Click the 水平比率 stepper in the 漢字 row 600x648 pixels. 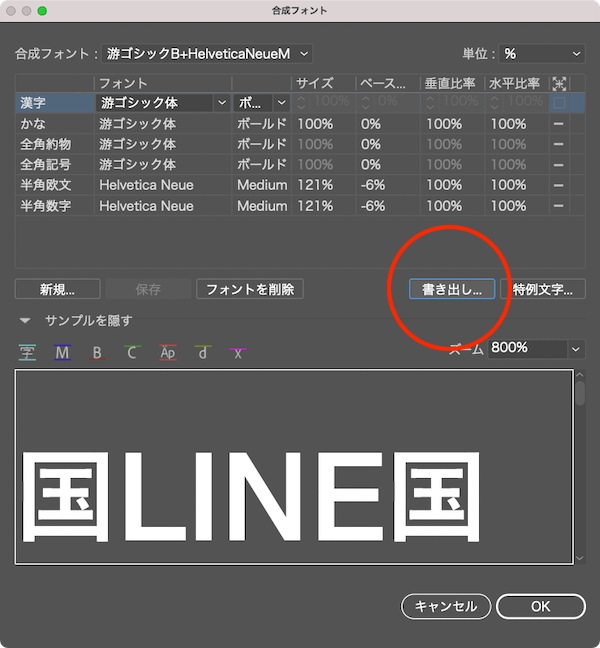[495, 103]
